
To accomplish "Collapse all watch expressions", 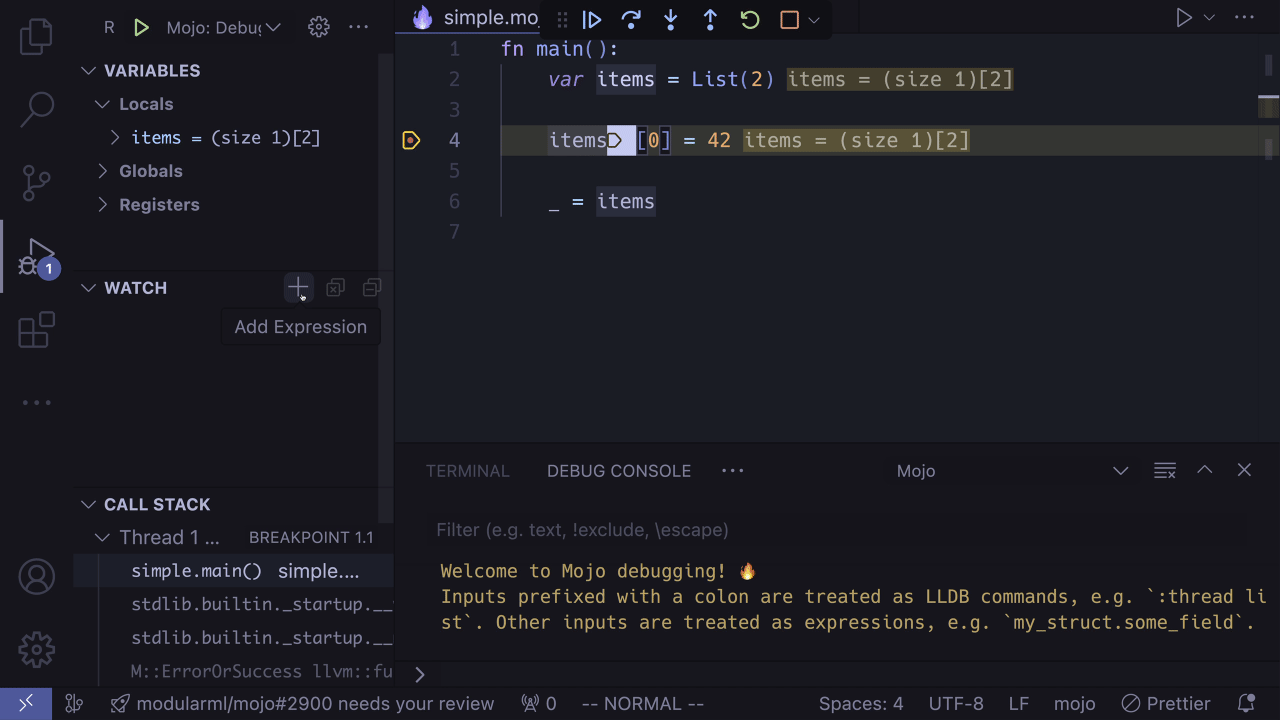I will [x=372, y=288].
